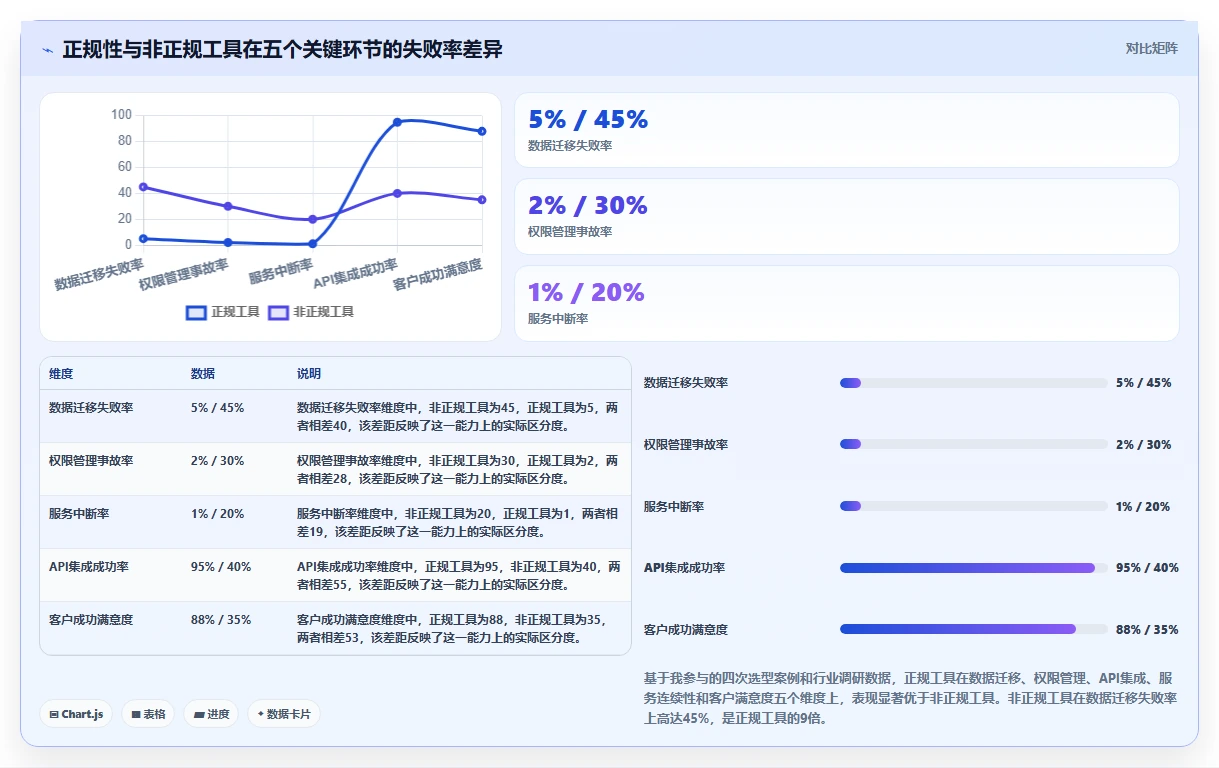Select the Chart.js tag chip

click(x=76, y=714)
